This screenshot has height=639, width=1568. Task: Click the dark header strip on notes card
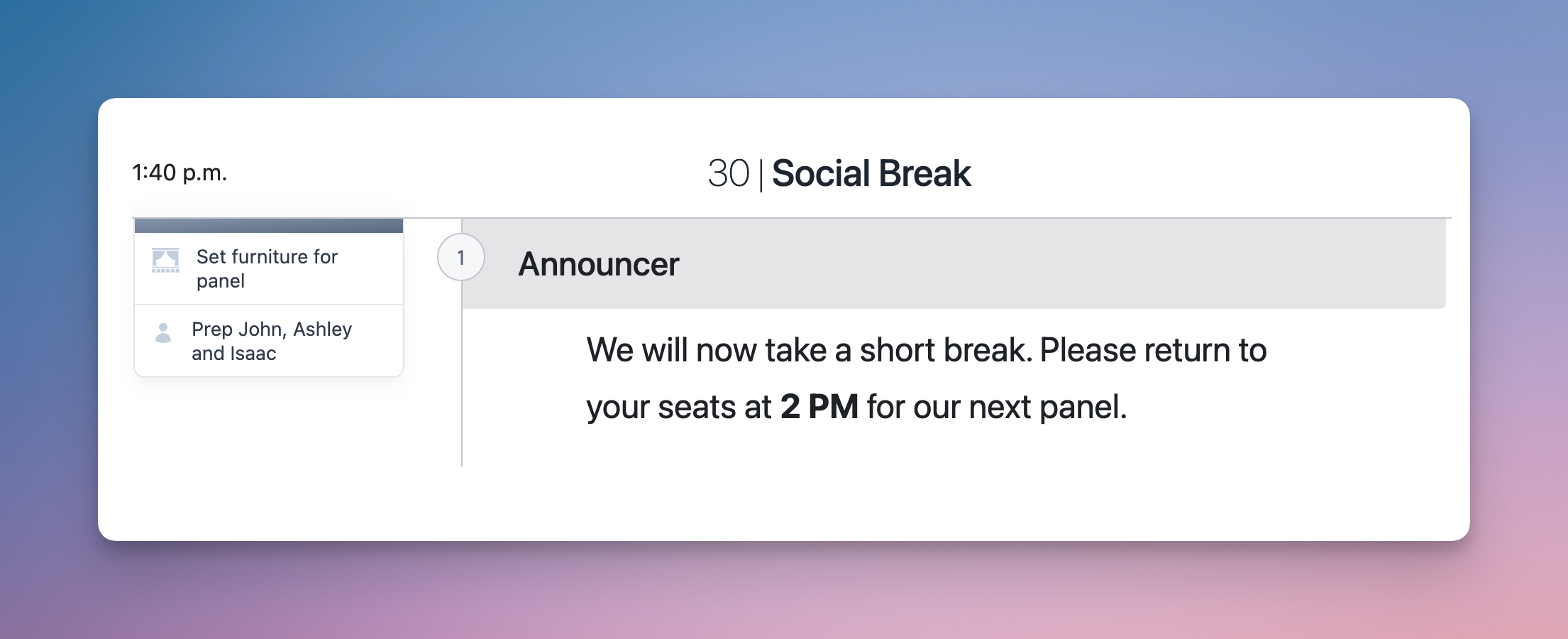[269, 226]
